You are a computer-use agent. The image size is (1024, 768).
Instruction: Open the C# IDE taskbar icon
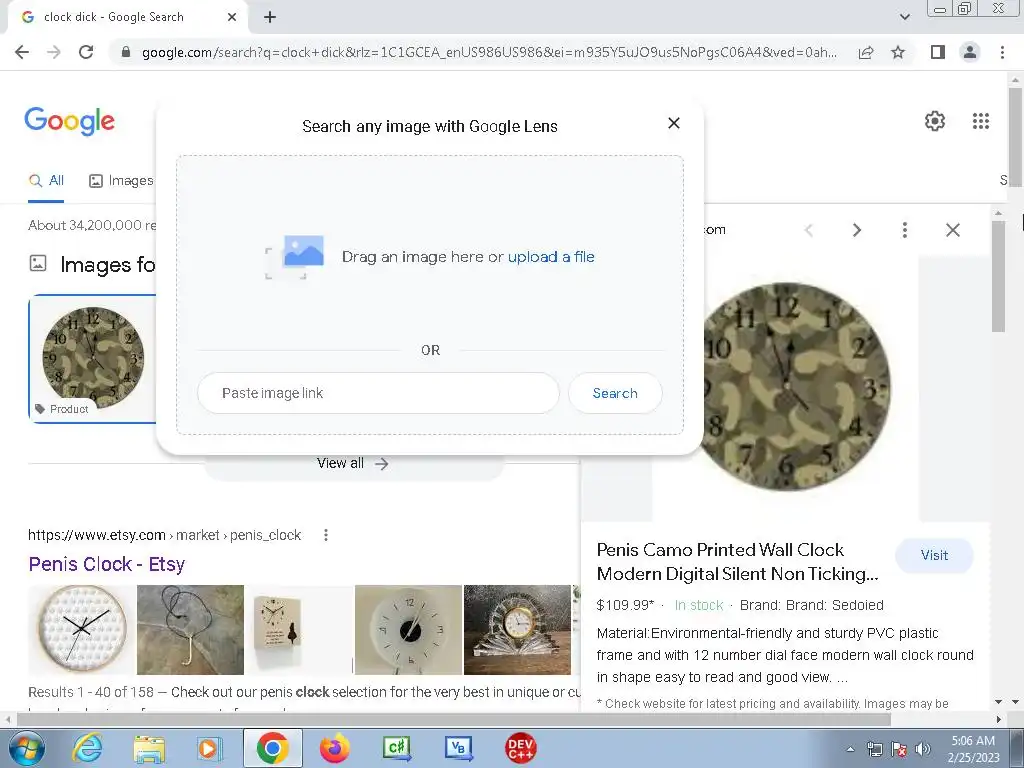click(x=396, y=748)
